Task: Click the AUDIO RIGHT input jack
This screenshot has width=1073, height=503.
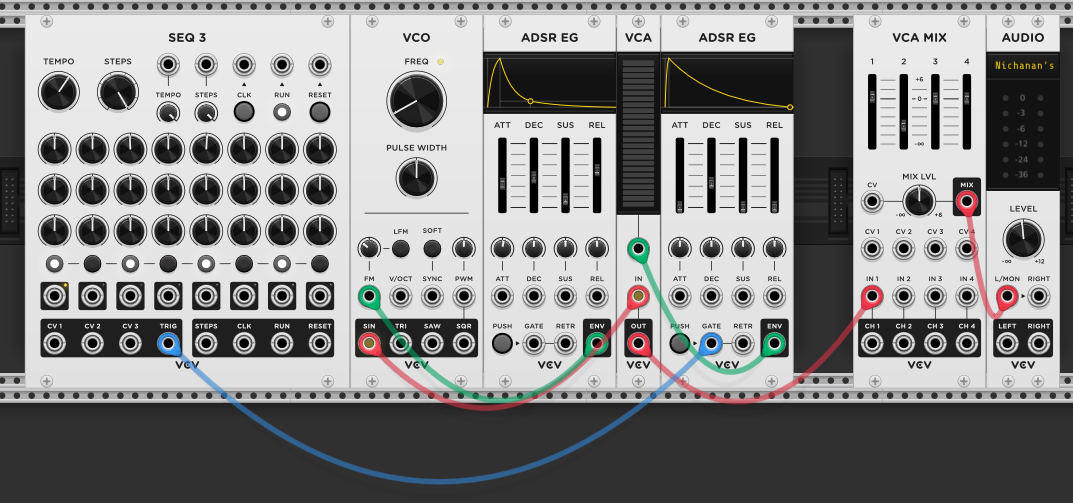Action: click(1038, 296)
